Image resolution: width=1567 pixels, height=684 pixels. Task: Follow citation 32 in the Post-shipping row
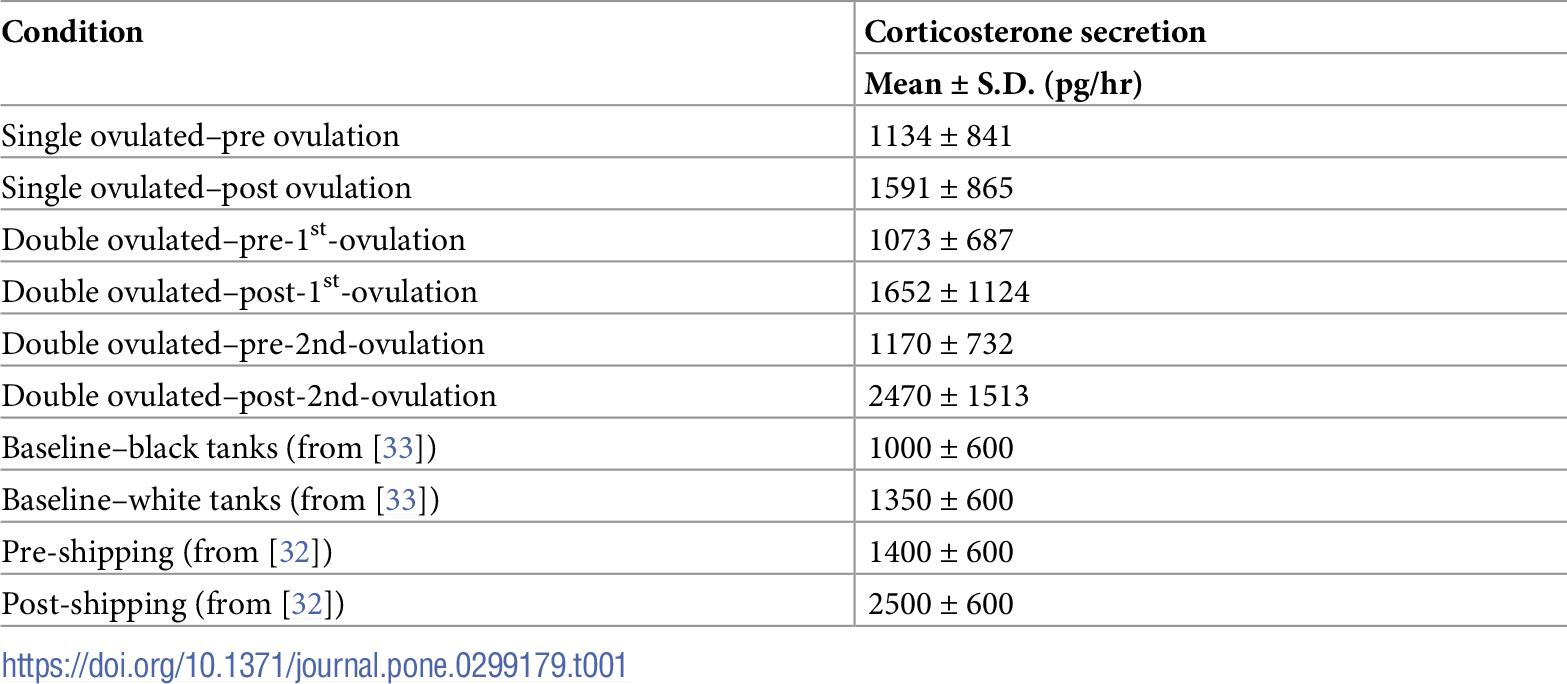click(x=308, y=604)
